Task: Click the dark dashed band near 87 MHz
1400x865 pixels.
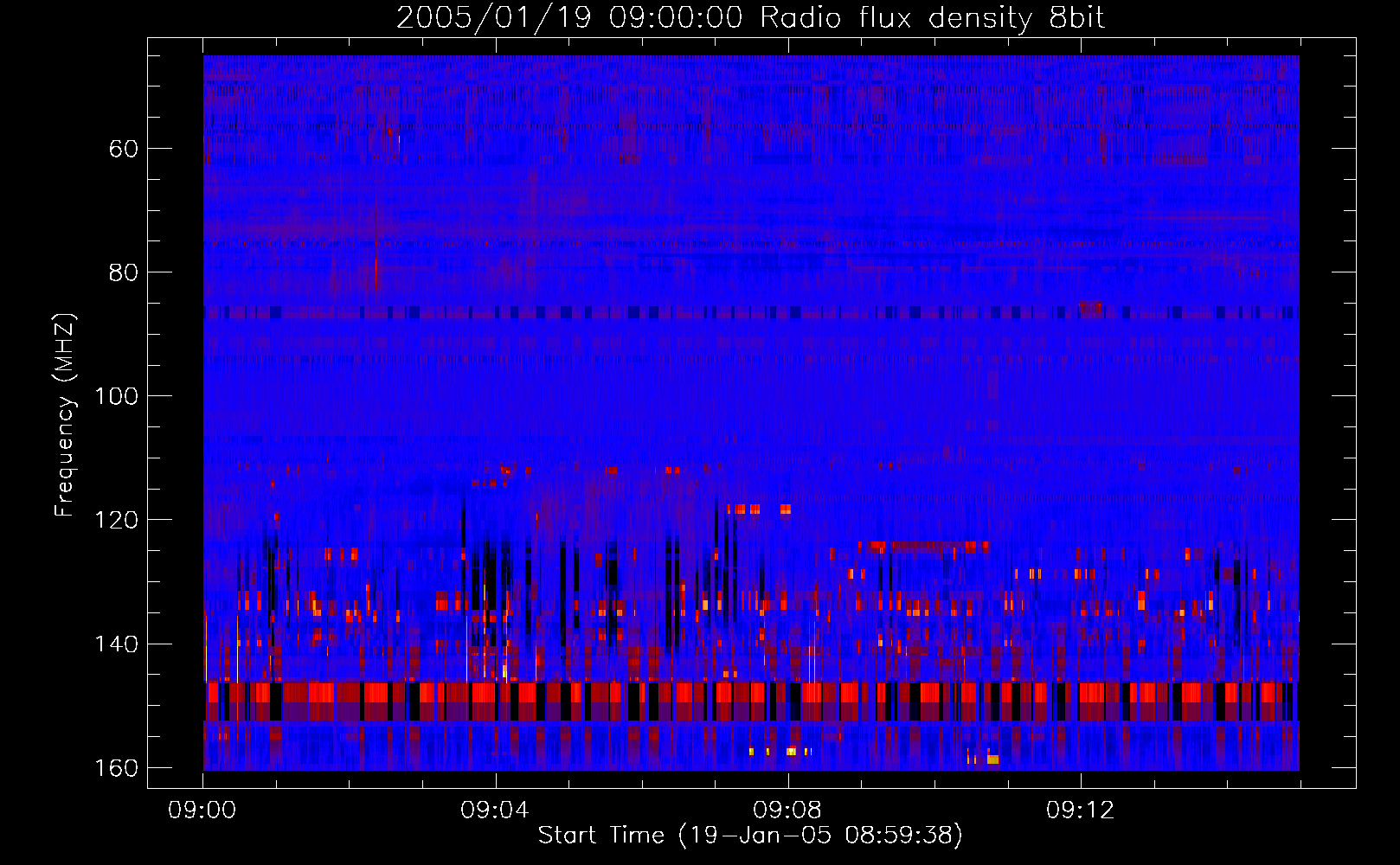Action: (x=751, y=311)
